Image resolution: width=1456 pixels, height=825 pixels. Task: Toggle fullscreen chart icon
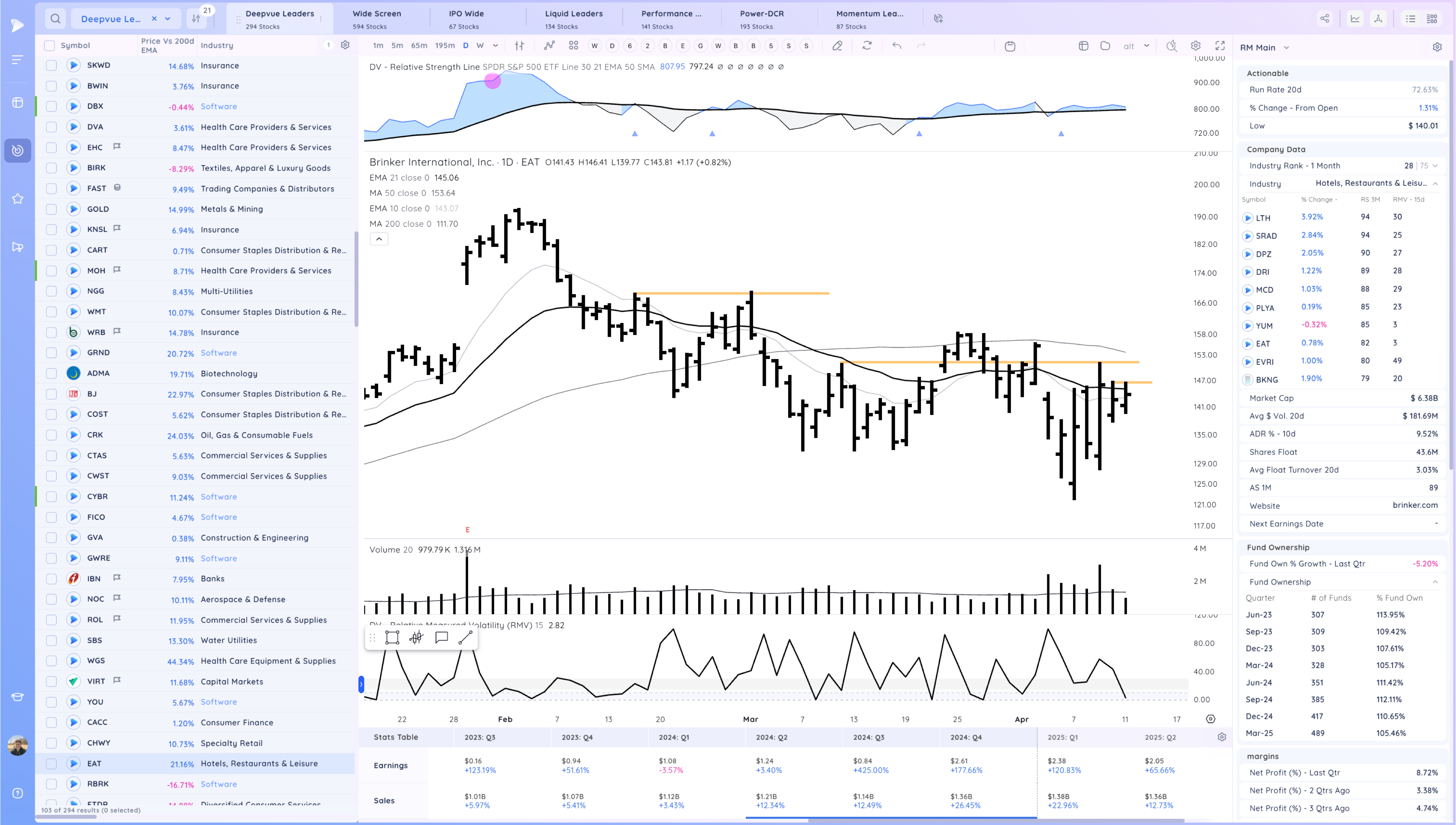[x=1220, y=46]
